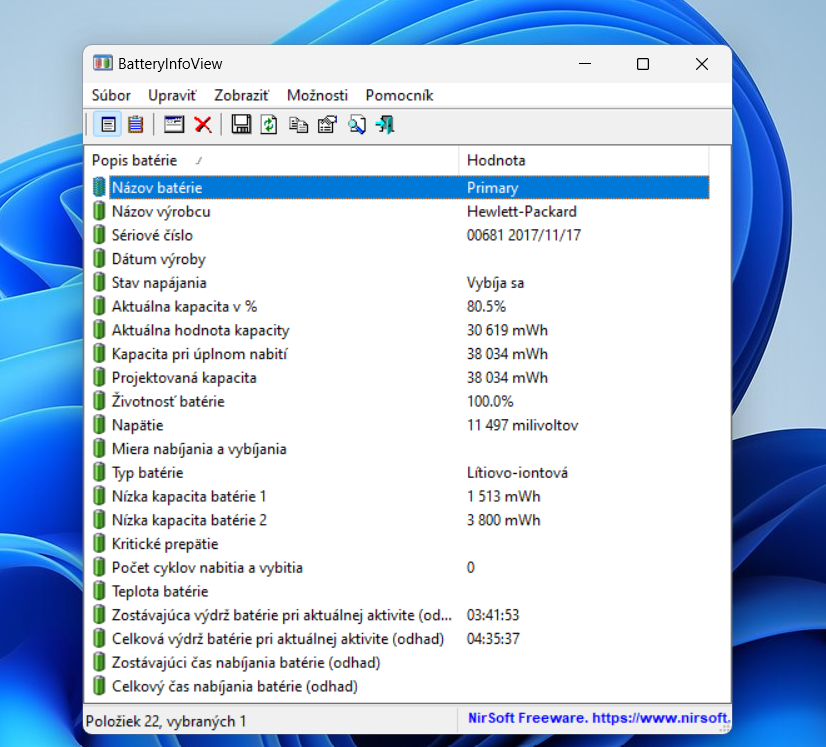The height and width of the screenshot is (747, 826).
Task: Click the battery icon next to Teplota batérie
Action: tap(99, 591)
